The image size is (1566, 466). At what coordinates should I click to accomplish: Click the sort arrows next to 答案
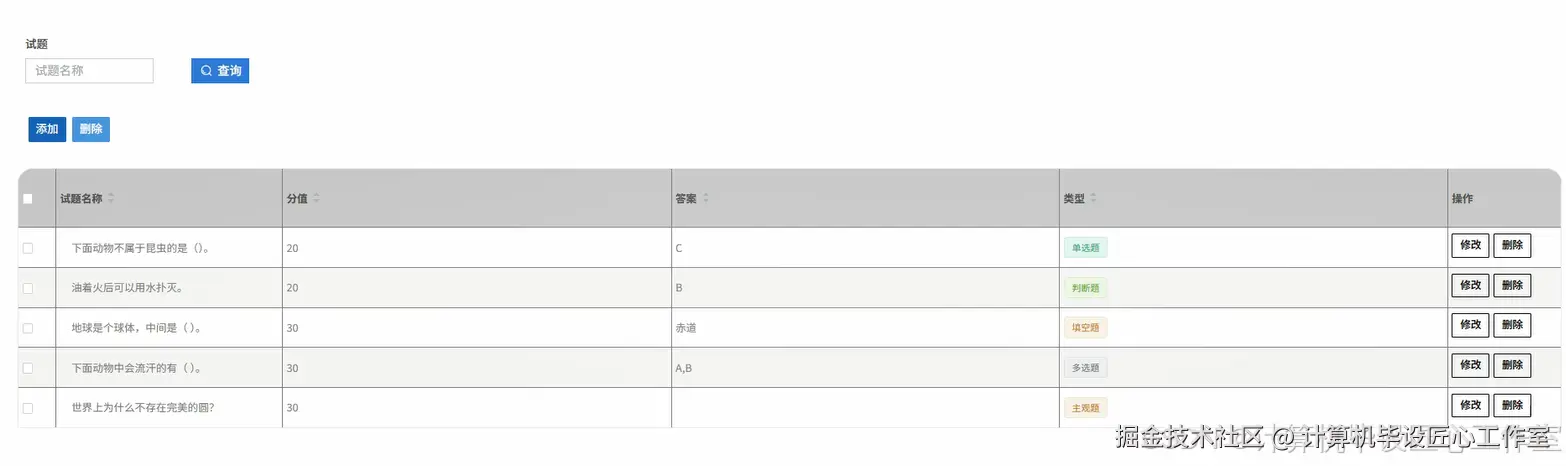(x=705, y=199)
